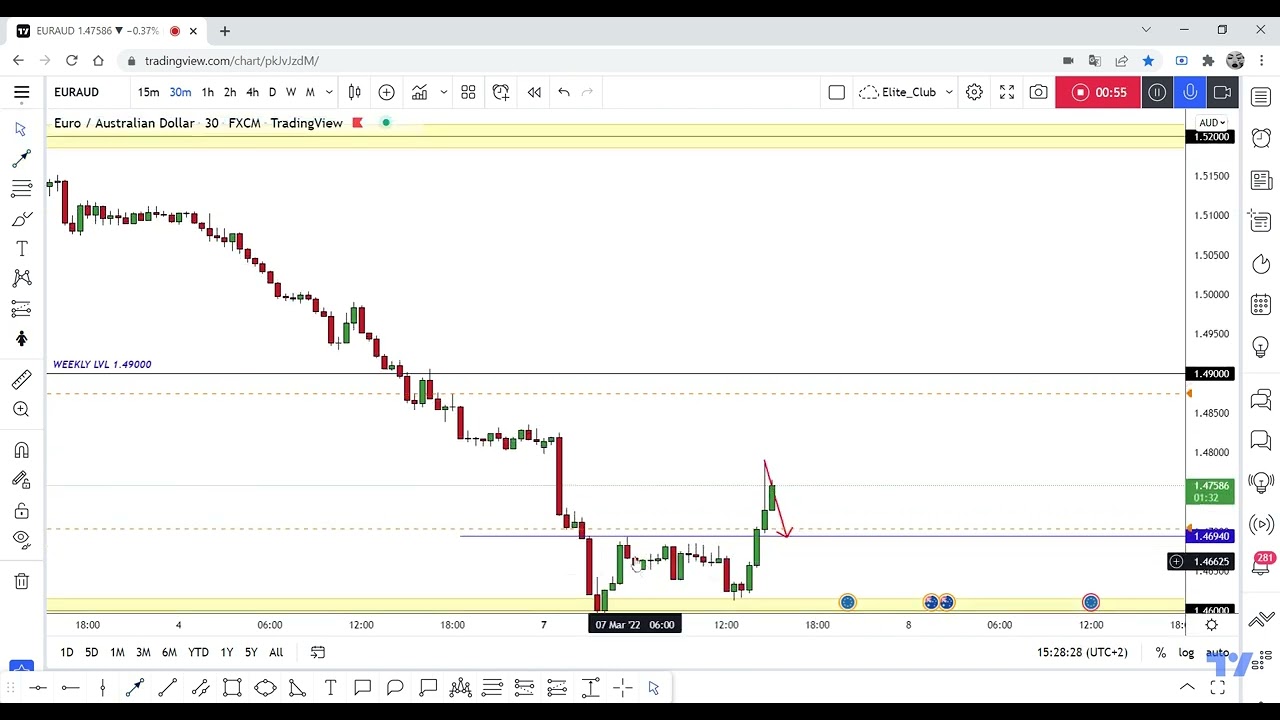
Task: Open the watchlist panel in right sidebar
Action: (1261, 97)
